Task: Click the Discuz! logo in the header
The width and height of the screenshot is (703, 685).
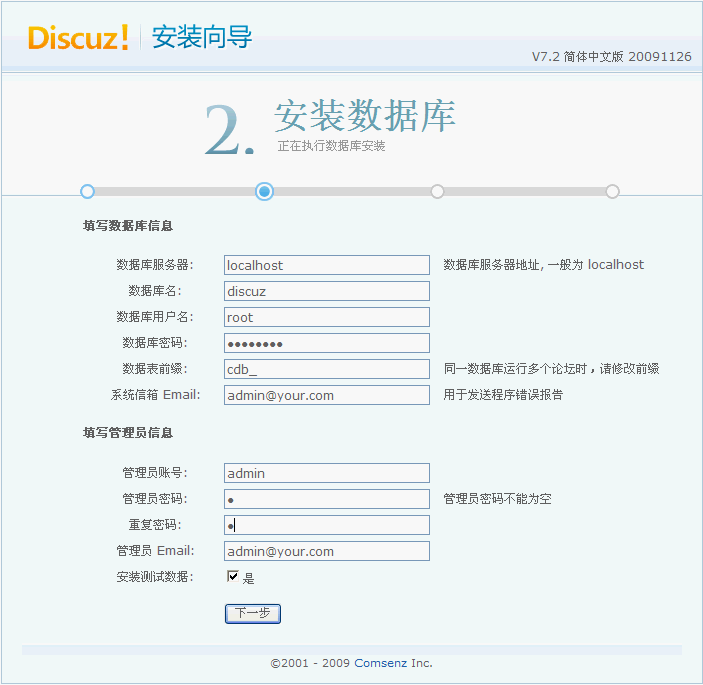Action: tap(78, 37)
